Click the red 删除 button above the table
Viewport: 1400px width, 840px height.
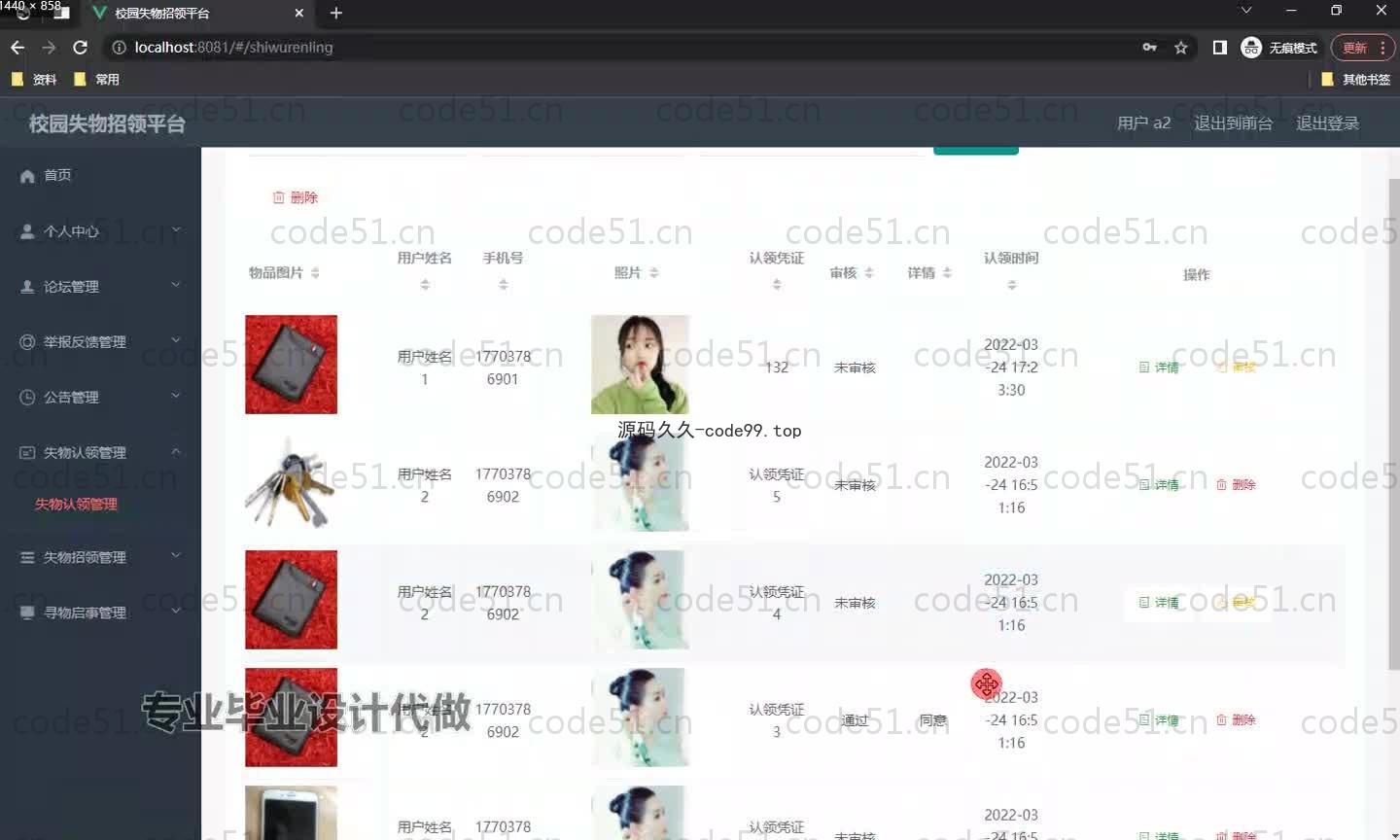click(x=295, y=197)
